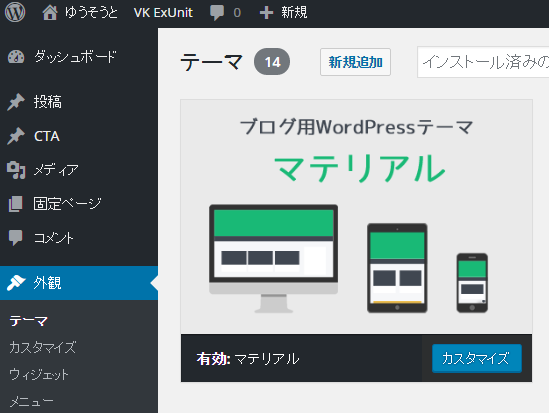Open the 新規 menu in top bar
The width and height of the screenshot is (549, 413).
(x=294, y=13)
